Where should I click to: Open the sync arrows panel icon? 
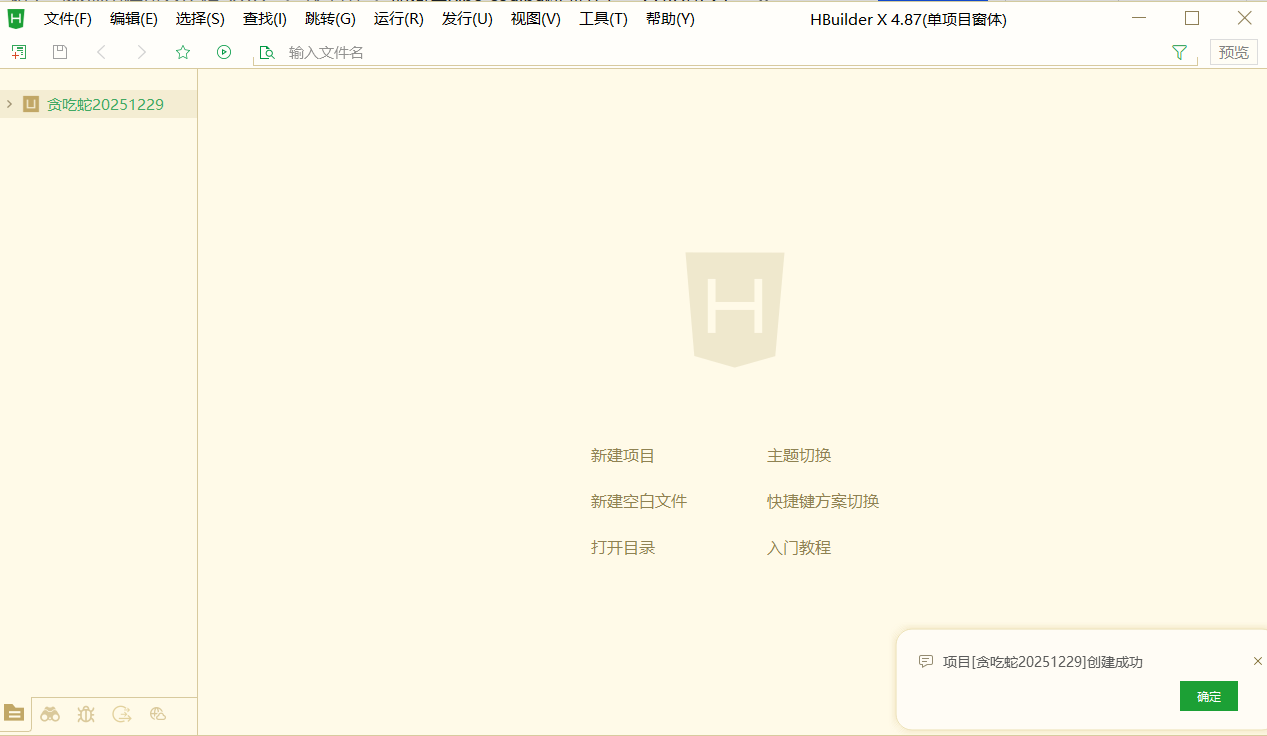point(122,714)
